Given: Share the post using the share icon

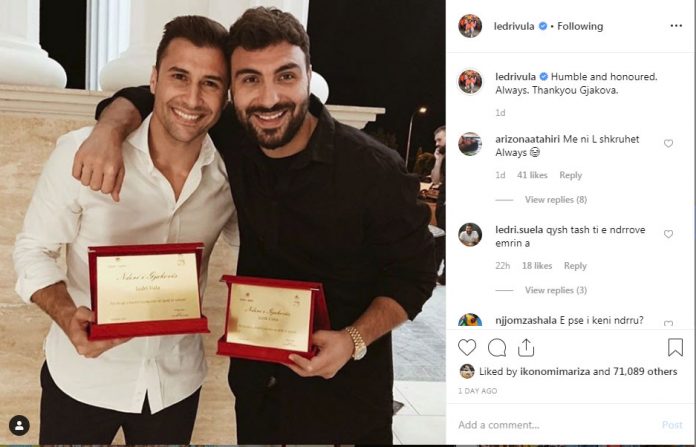Looking at the screenshot, I should coord(526,348).
